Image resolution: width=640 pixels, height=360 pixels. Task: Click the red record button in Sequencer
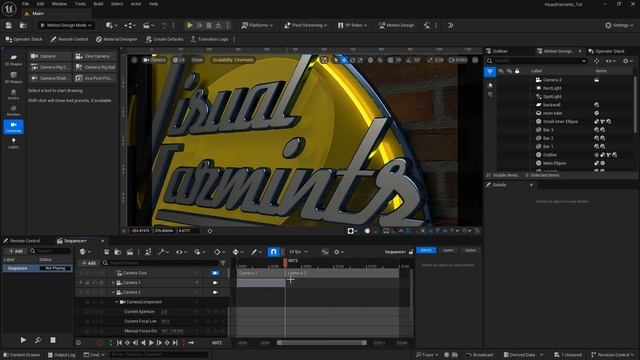coord(100,343)
